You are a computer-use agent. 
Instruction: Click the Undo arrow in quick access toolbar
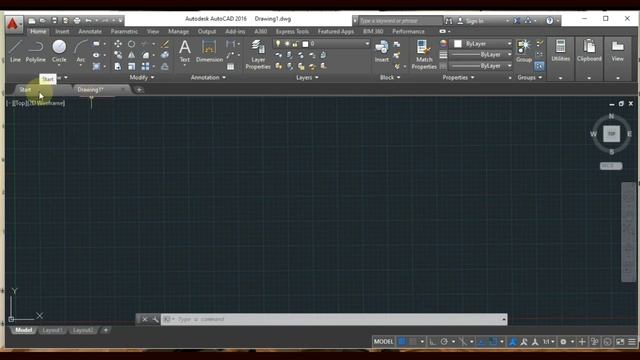(88, 20)
